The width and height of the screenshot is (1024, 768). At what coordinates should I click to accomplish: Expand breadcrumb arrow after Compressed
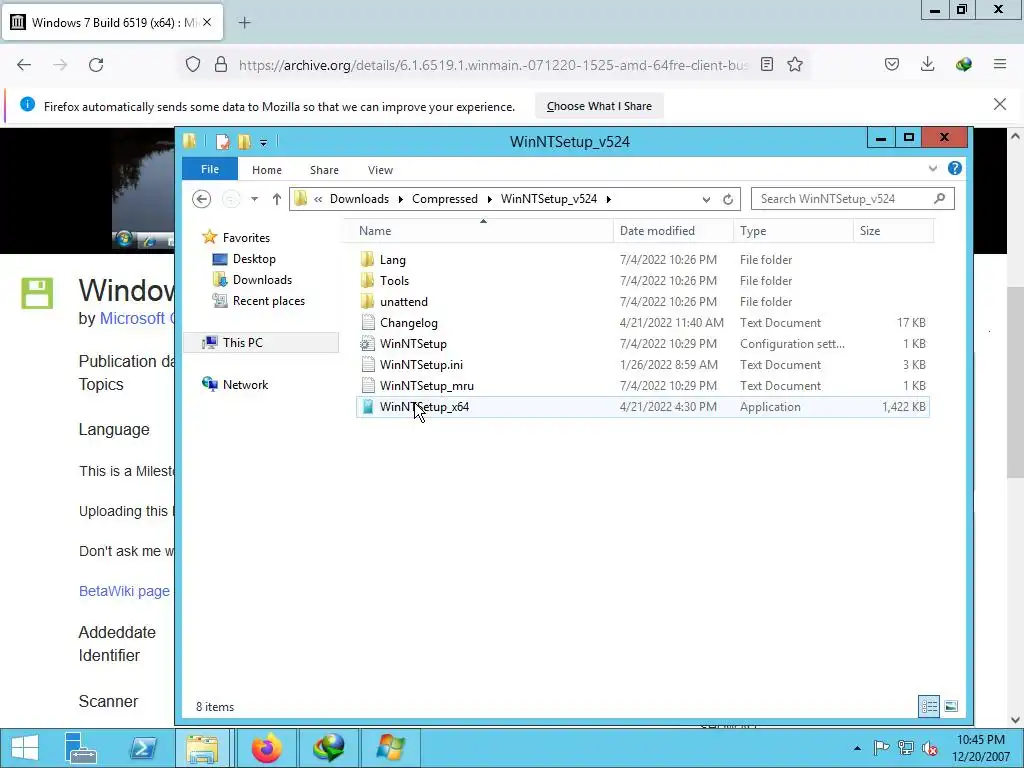[x=489, y=199]
